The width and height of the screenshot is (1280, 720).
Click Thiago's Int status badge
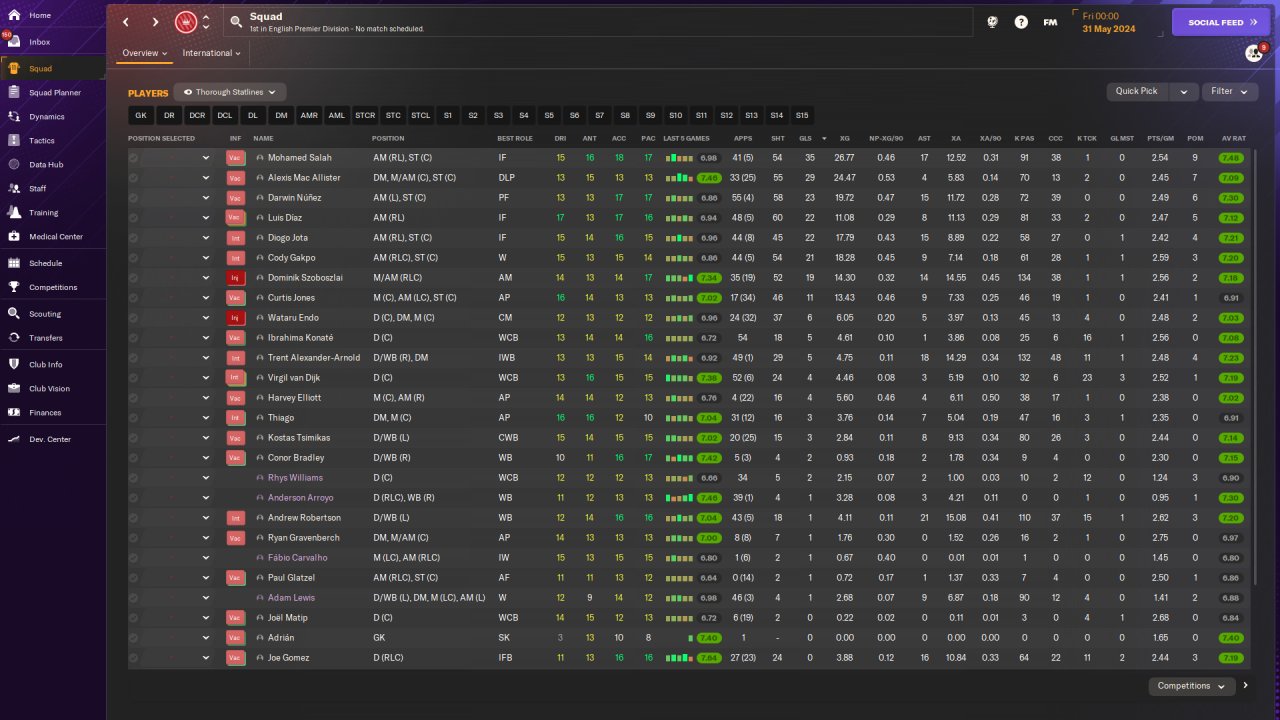click(235, 418)
